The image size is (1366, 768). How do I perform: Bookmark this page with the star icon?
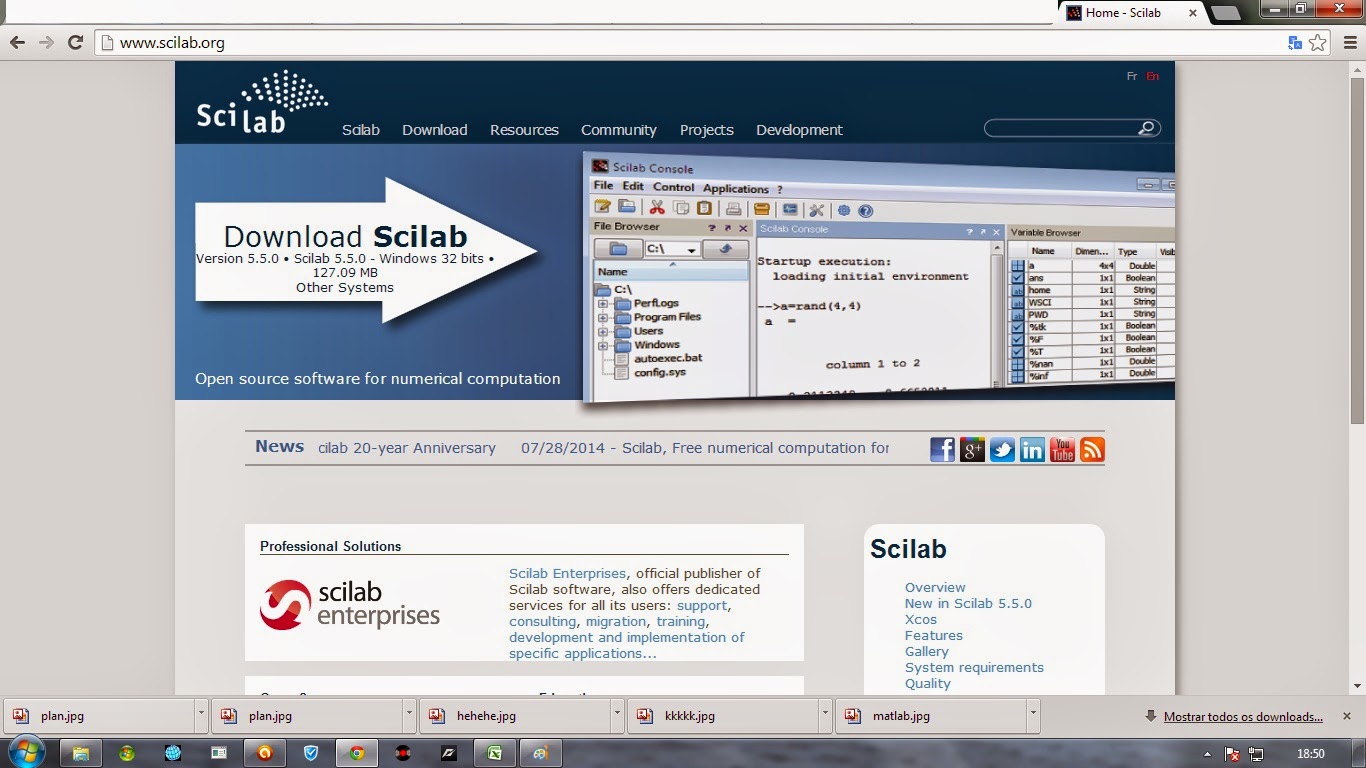point(1318,43)
